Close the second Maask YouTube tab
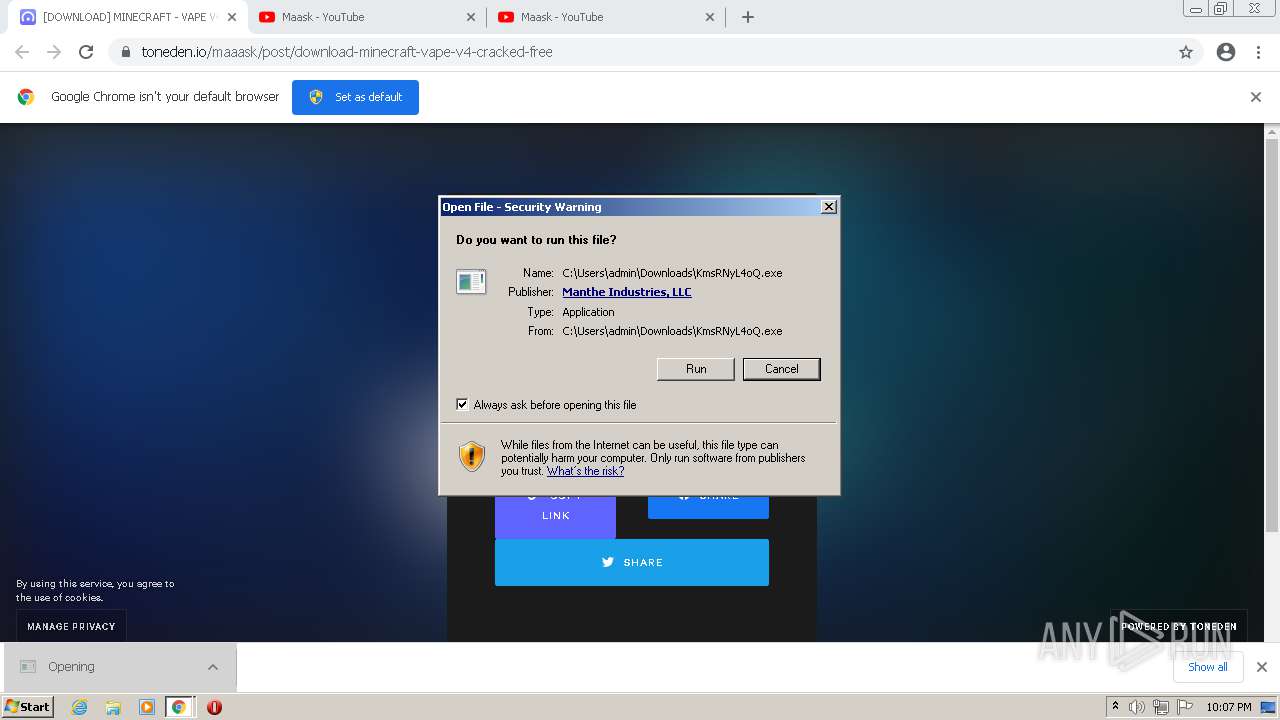This screenshot has width=1280, height=720. coord(710,17)
